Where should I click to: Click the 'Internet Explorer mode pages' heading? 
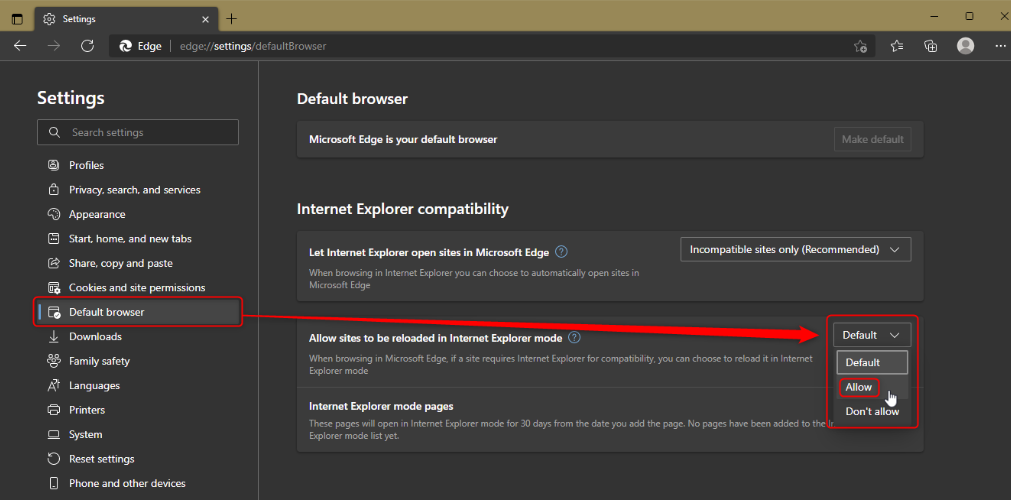pyautogui.click(x=381, y=406)
